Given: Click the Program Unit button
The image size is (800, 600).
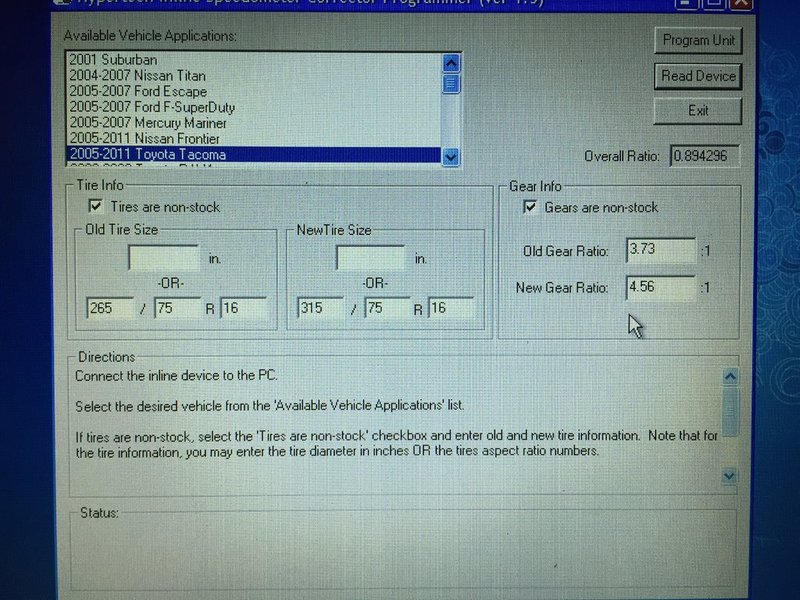Looking at the screenshot, I should (698, 40).
